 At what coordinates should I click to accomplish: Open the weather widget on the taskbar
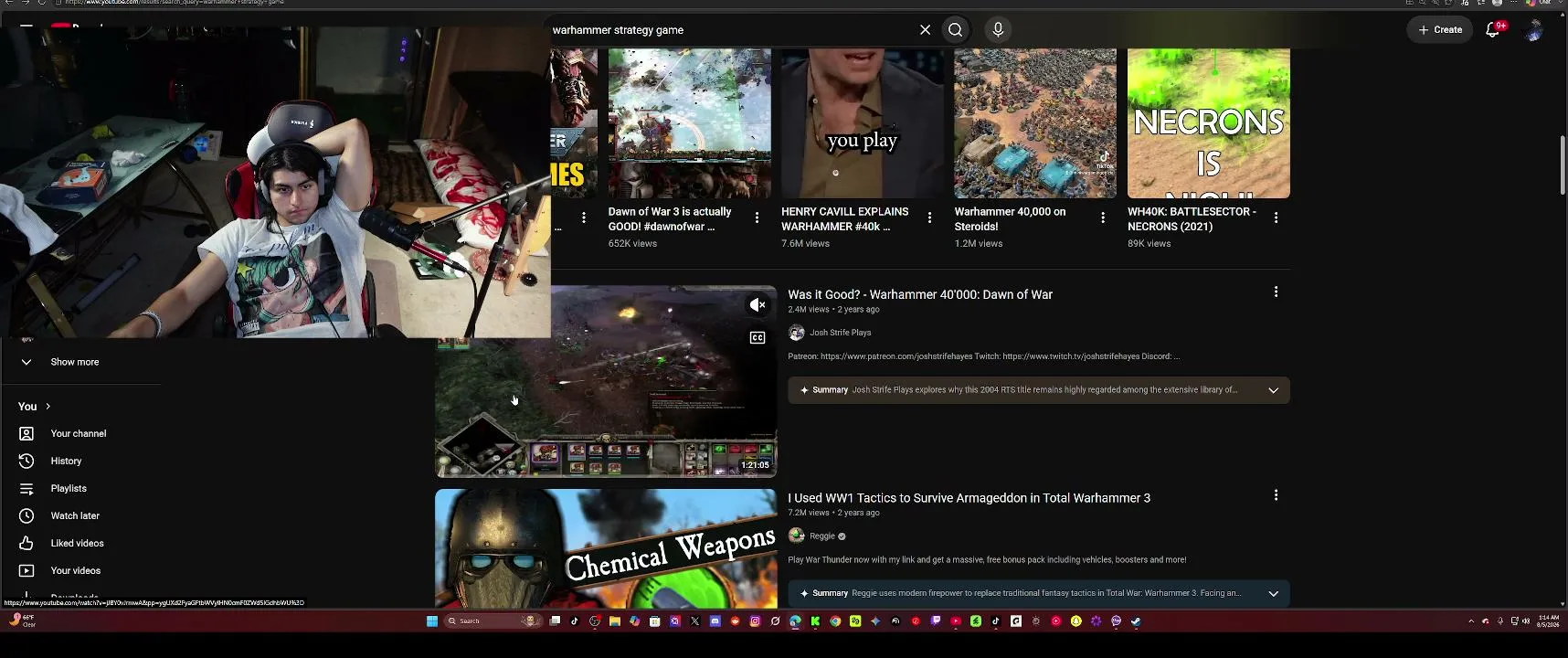[x=21, y=621]
